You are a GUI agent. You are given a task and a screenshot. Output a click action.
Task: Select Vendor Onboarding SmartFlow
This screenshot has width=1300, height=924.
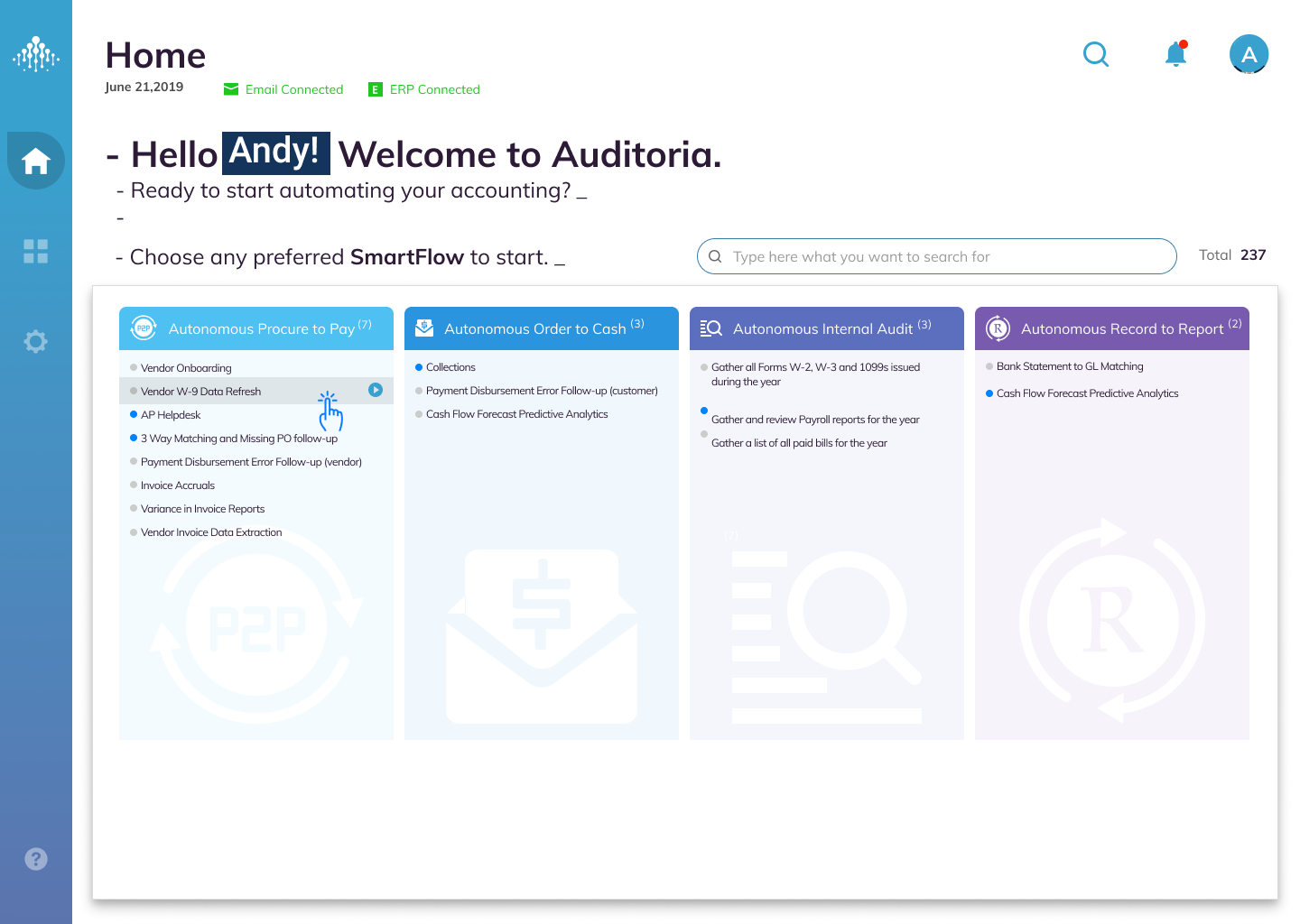(186, 368)
